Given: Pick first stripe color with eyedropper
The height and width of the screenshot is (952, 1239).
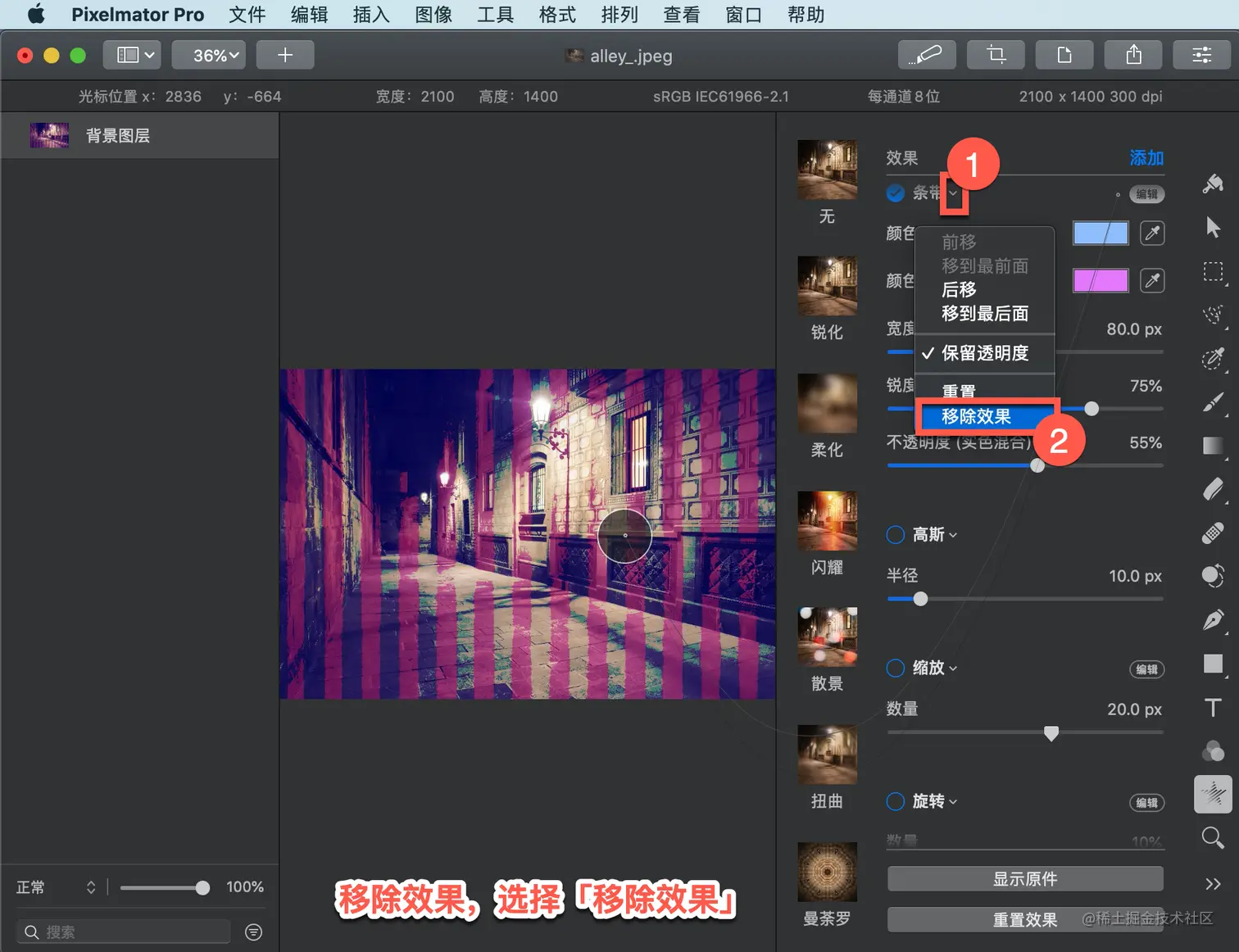Looking at the screenshot, I should [x=1152, y=233].
